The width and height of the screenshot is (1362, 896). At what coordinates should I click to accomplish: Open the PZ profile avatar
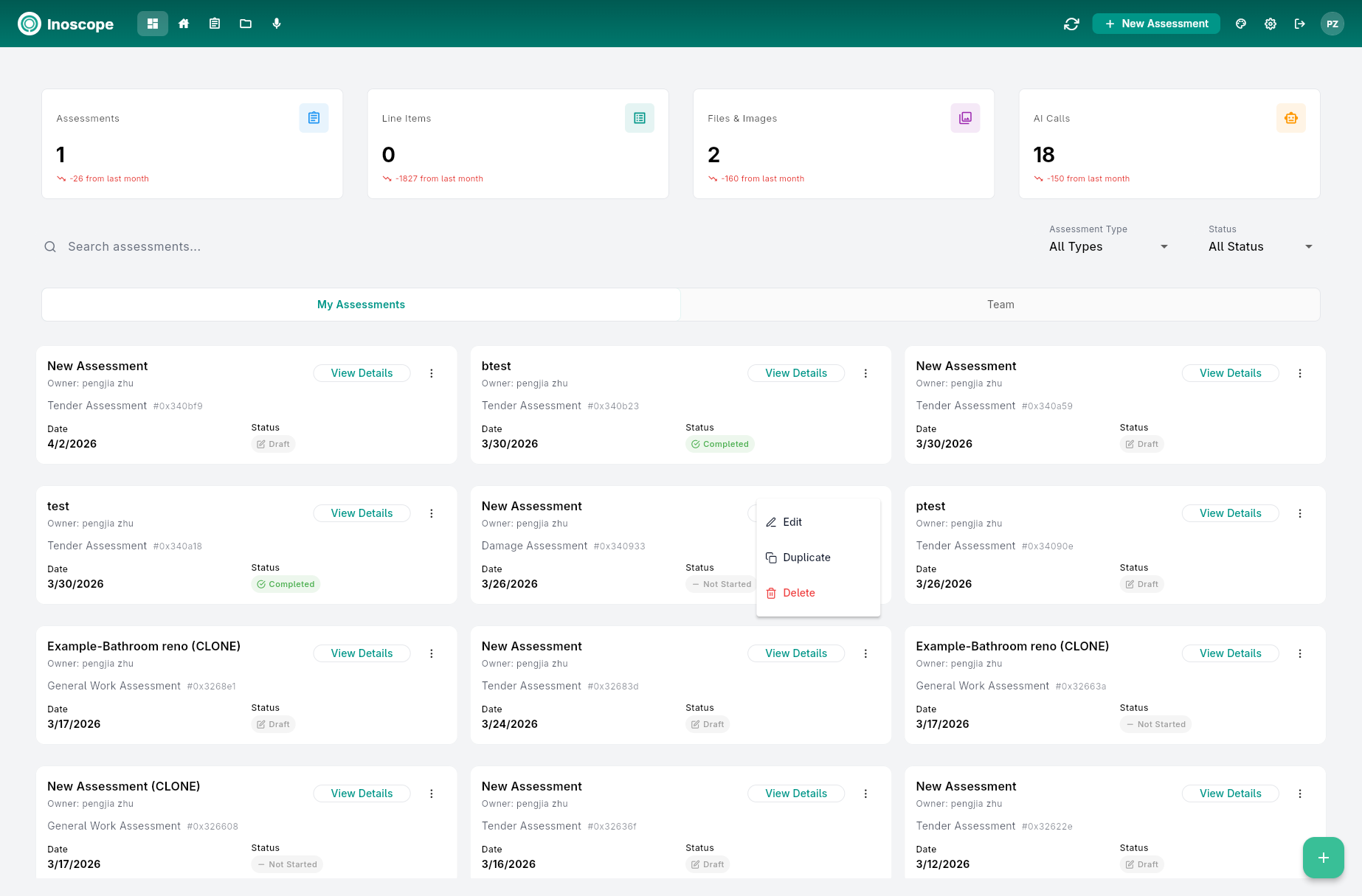[x=1332, y=23]
